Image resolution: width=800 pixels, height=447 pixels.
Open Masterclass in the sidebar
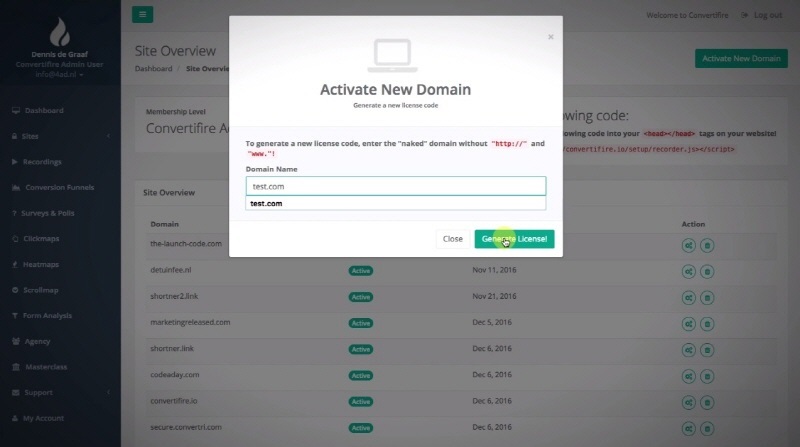click(x=46, y=367)
